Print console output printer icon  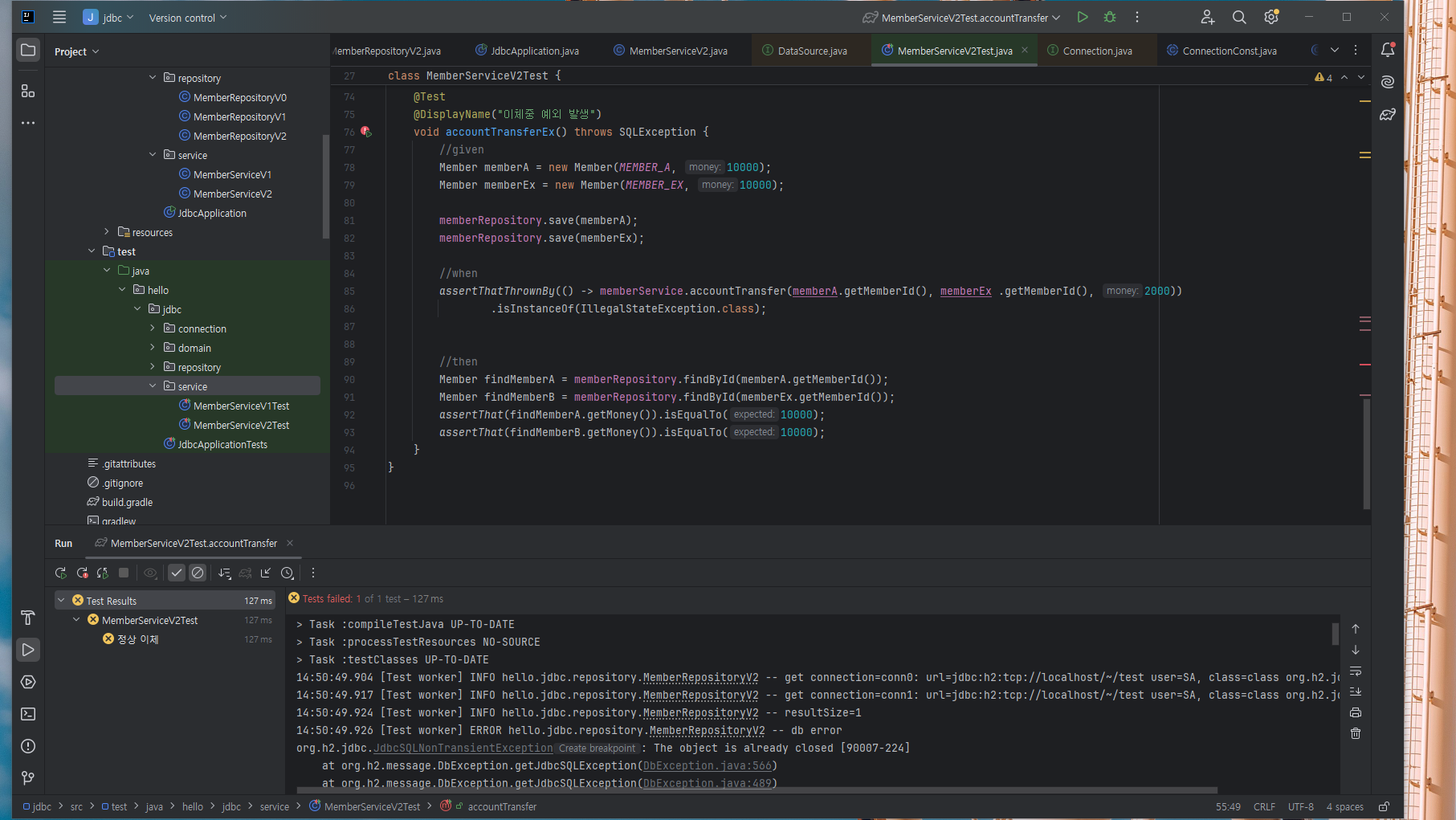[1356, 712]
